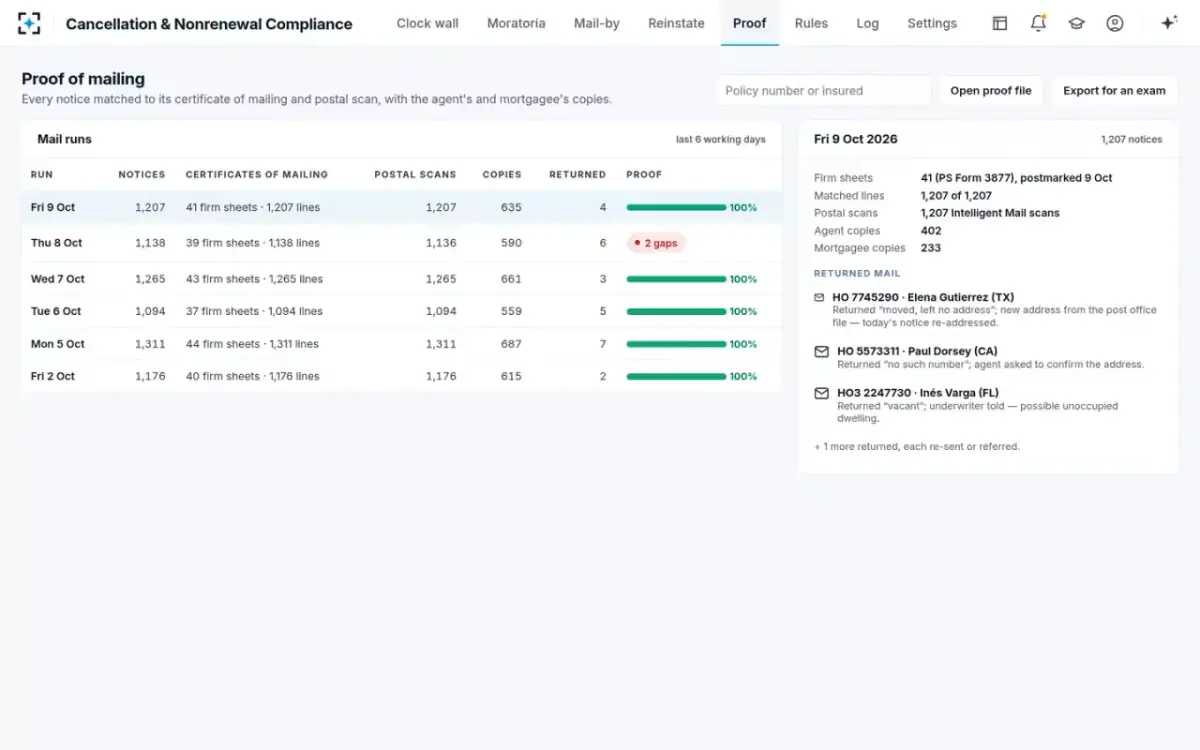The width and height of the screenshot is (1200, 750).
Task: Select the Thu 8 Oct mail run
Action: [401, 243]
